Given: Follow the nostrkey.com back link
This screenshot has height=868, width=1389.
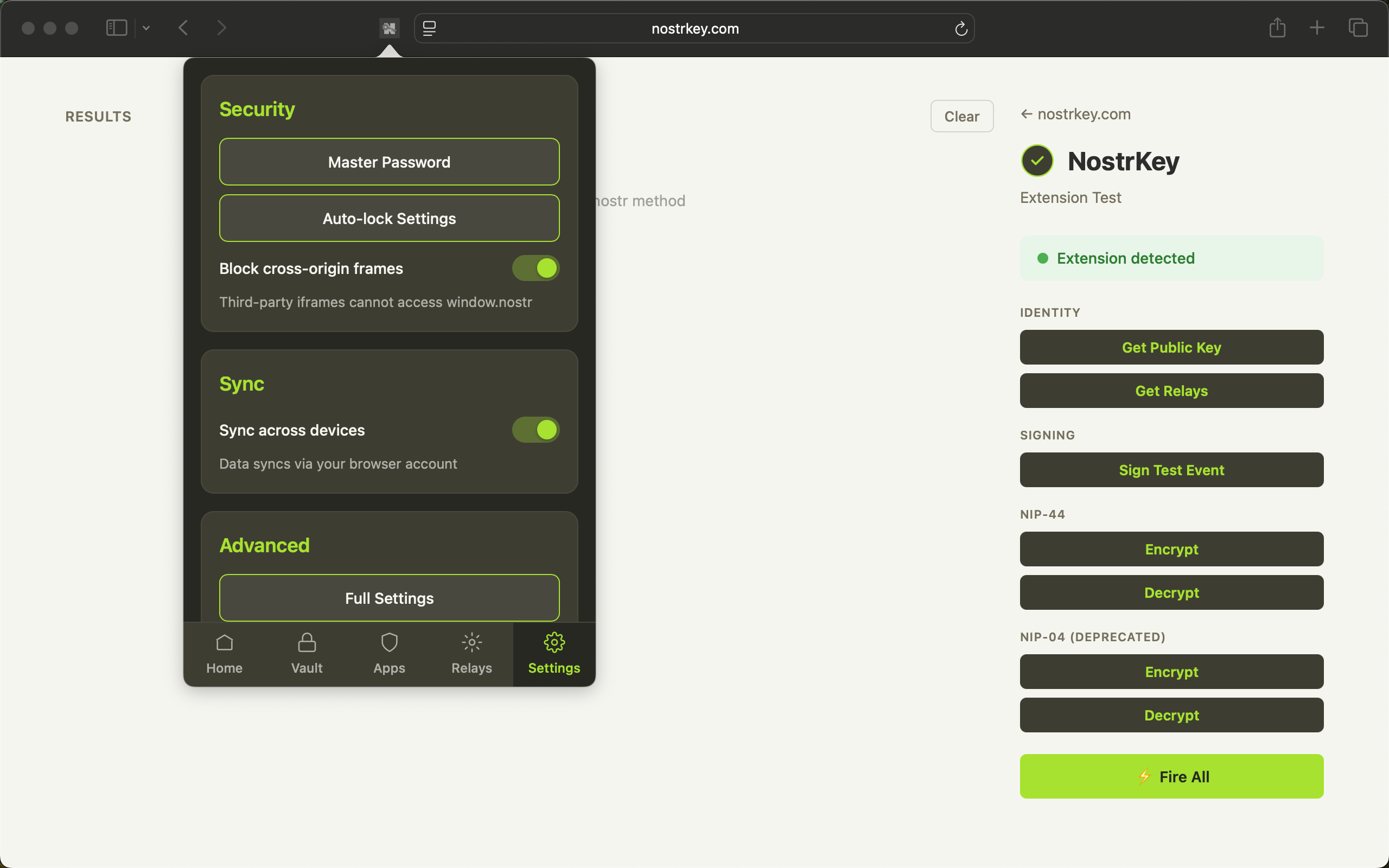Looking at the screenshot, I should click(x=1075, y=114).
